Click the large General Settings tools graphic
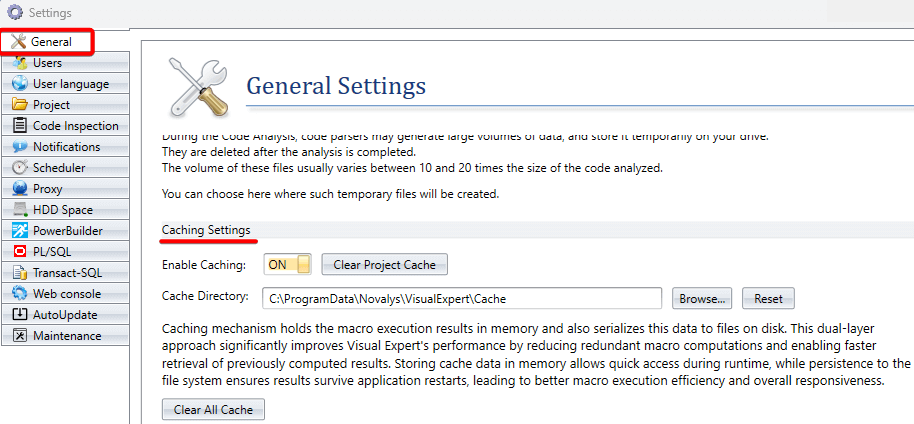914x424 pixels. coord(197,88)
